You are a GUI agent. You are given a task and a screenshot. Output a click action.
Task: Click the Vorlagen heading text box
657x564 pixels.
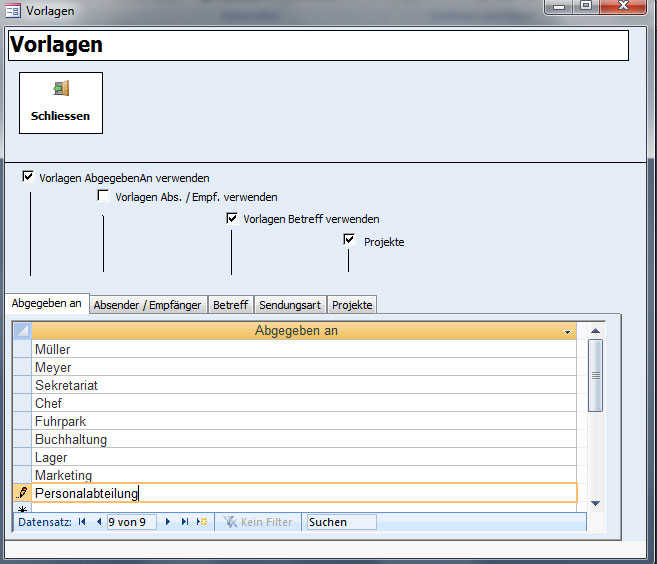click(318, 45)
